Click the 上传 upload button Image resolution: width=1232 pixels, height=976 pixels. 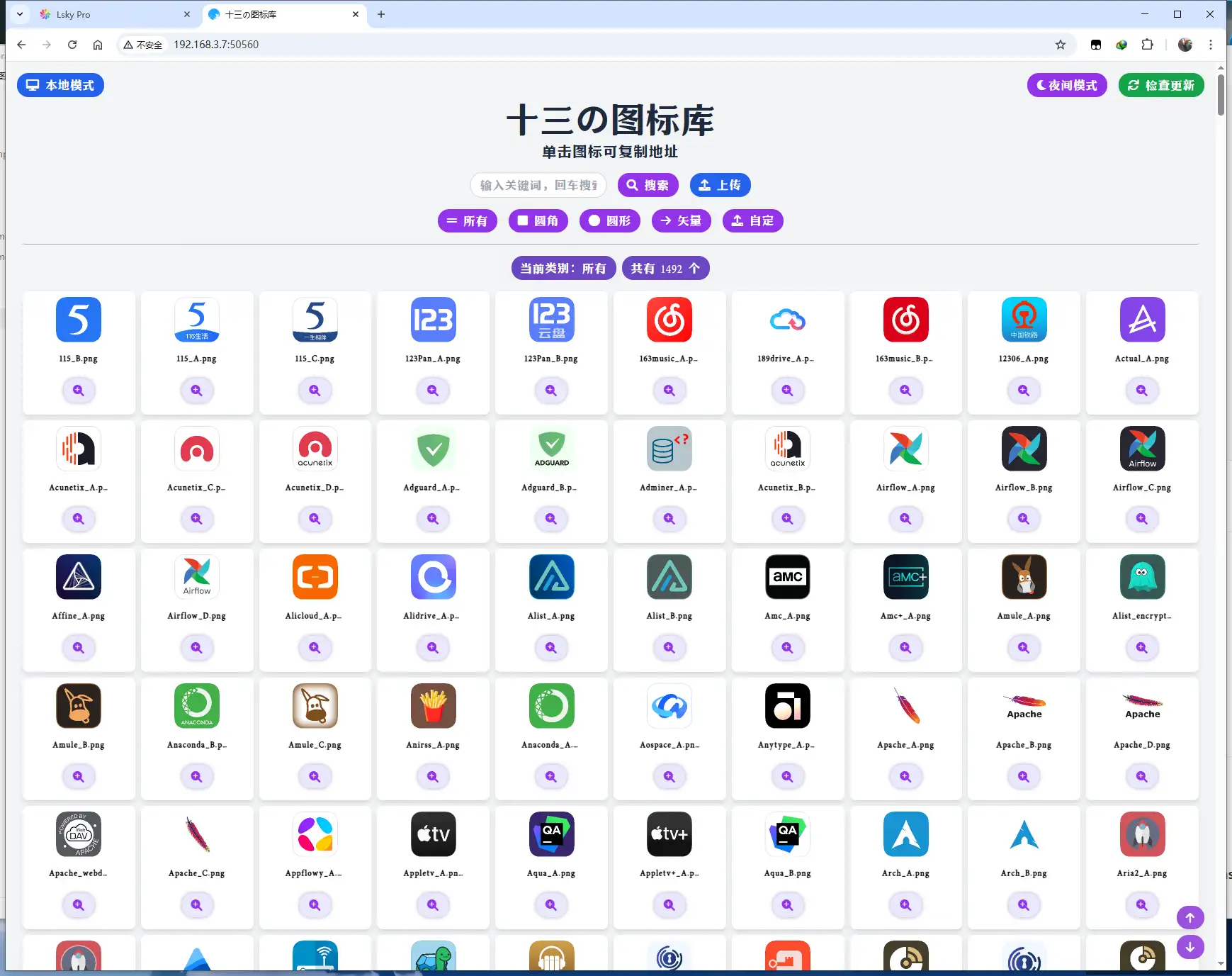719,185
